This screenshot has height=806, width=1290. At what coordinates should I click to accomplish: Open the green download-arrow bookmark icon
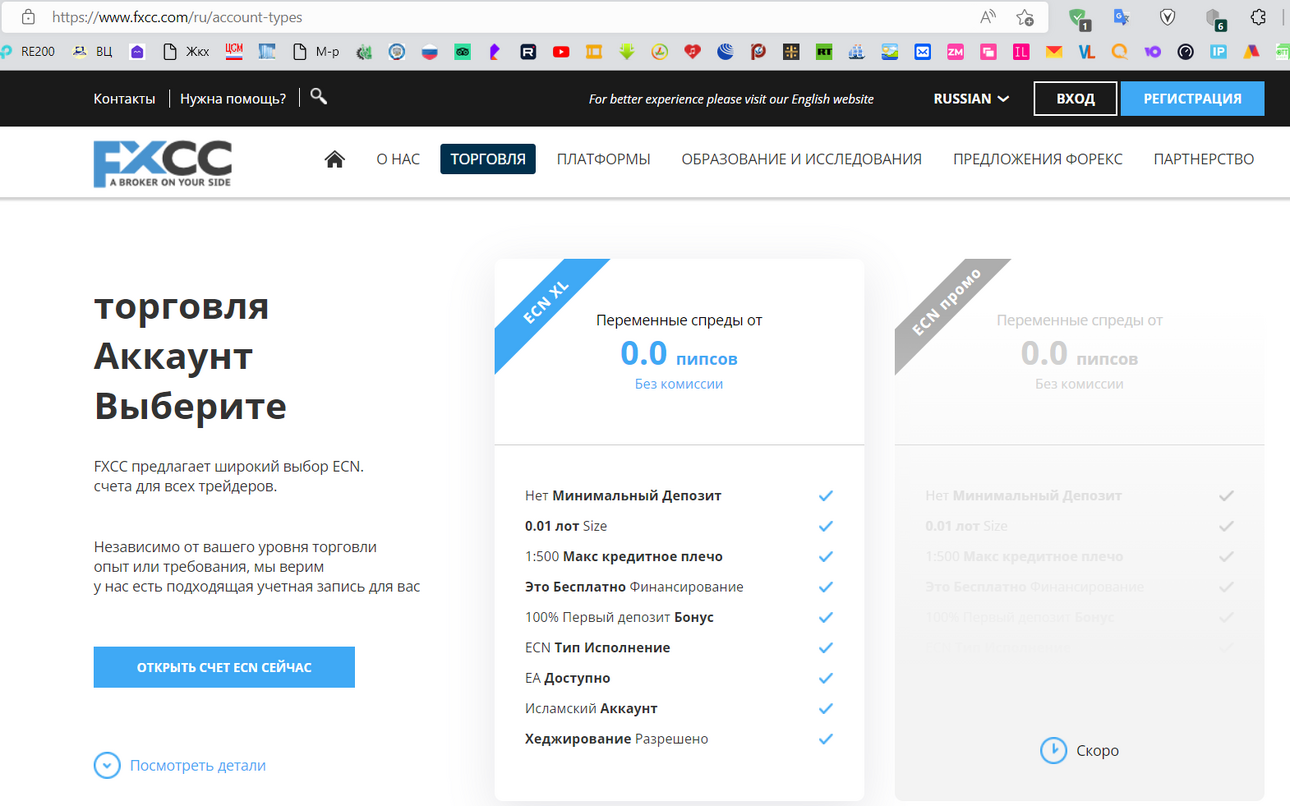[627, 52]
